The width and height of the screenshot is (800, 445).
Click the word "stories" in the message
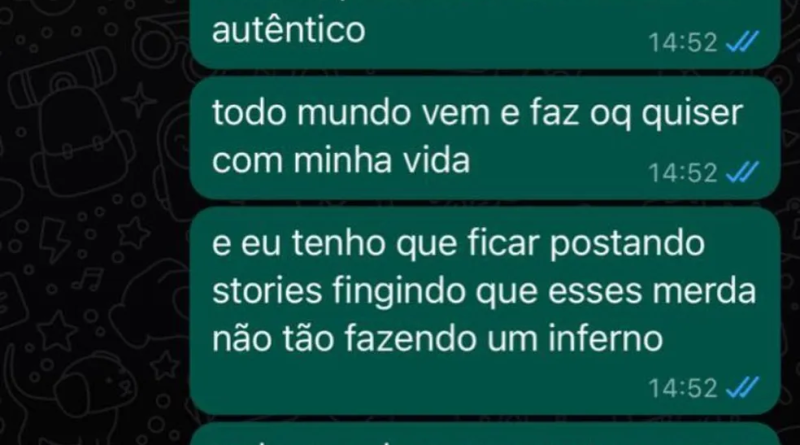pos(267,291)
